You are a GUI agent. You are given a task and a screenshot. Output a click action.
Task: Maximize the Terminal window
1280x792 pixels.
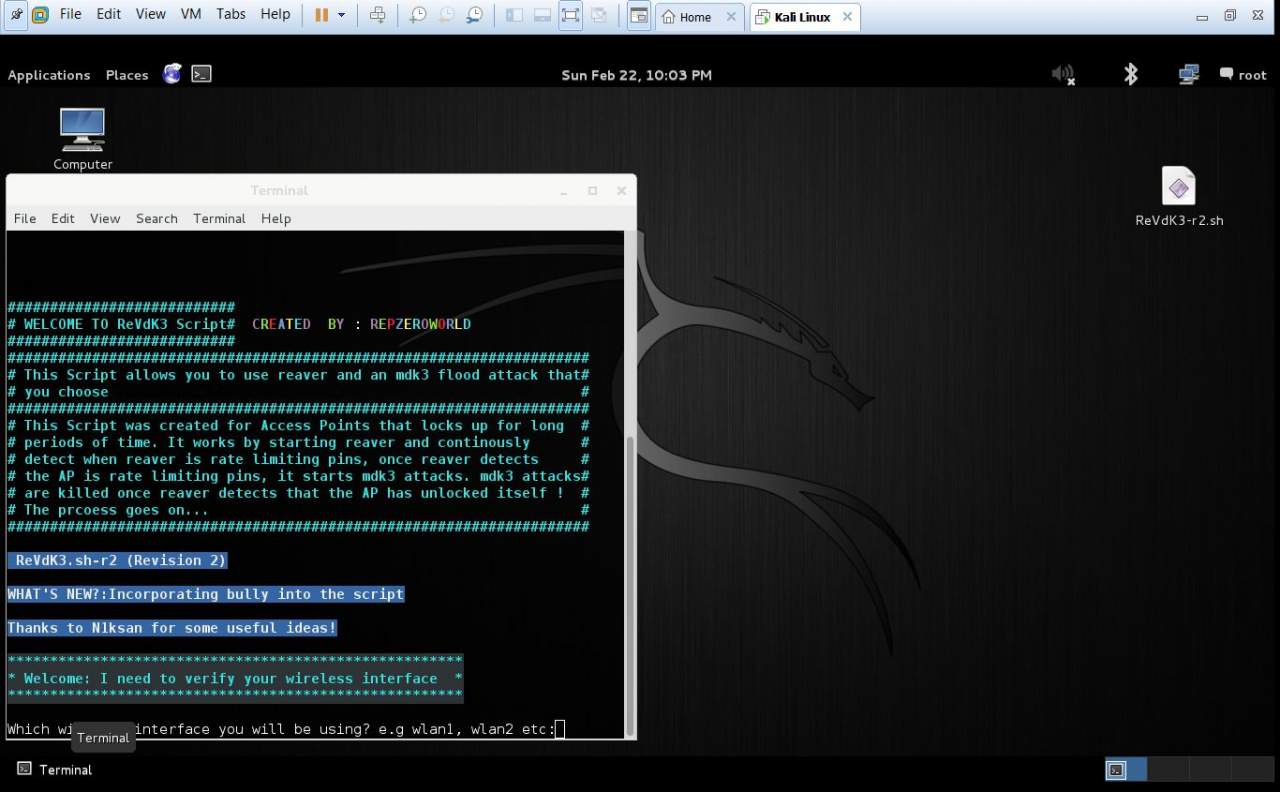592,190
